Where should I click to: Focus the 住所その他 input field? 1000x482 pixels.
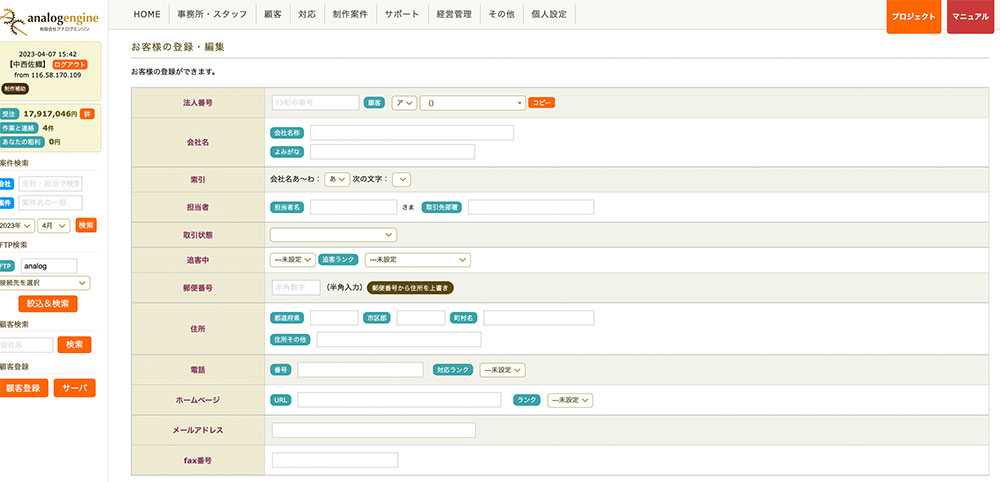[x=399, y=339]
